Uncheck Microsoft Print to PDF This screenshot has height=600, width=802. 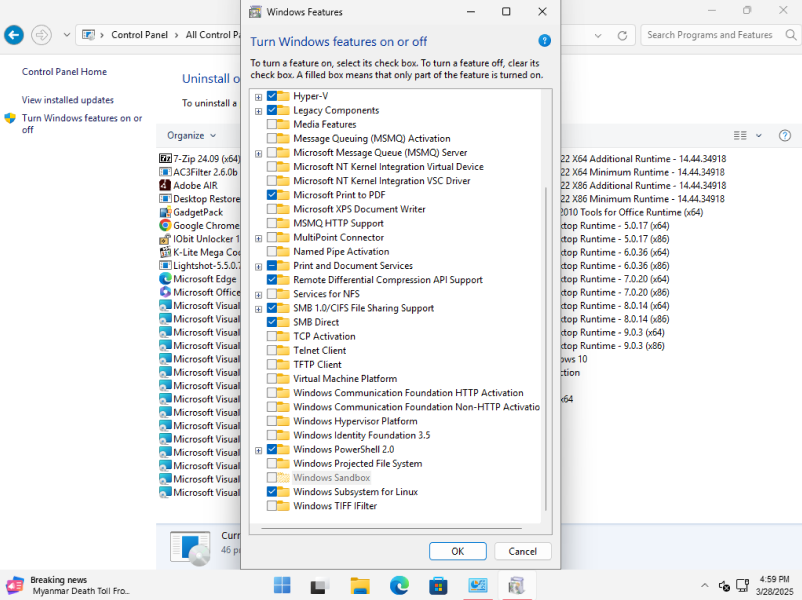coord(272,195)
